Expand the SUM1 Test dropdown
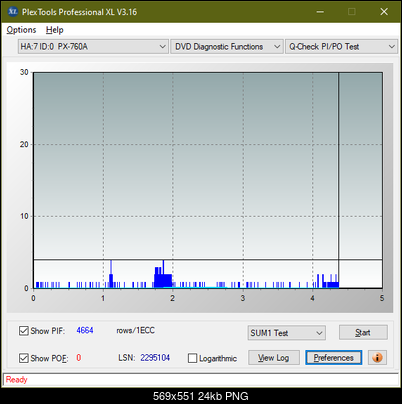This screenshot has width=402, height=404. (287, 333)
